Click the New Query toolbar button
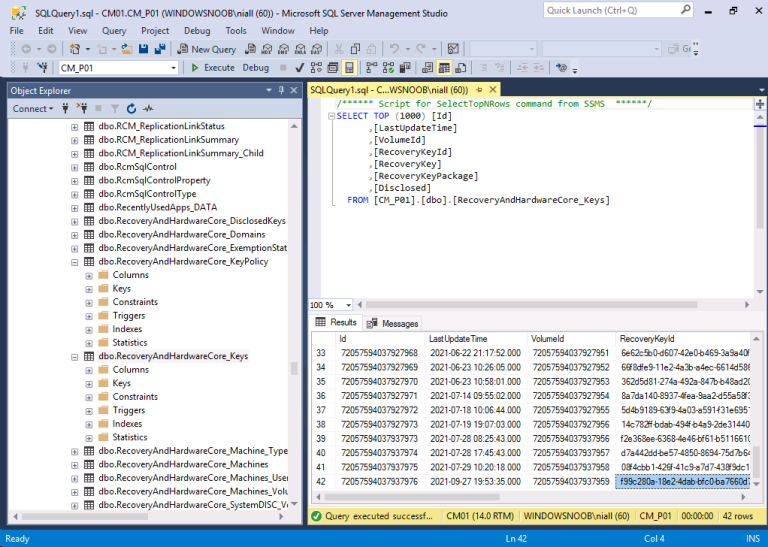This screenshot has width=768, height=547. [208, 49]
